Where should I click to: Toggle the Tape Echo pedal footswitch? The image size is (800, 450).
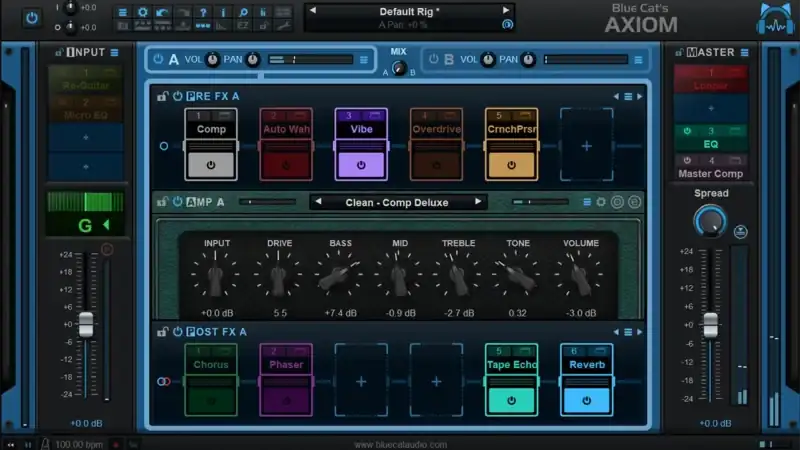click(x=511, y=401)
